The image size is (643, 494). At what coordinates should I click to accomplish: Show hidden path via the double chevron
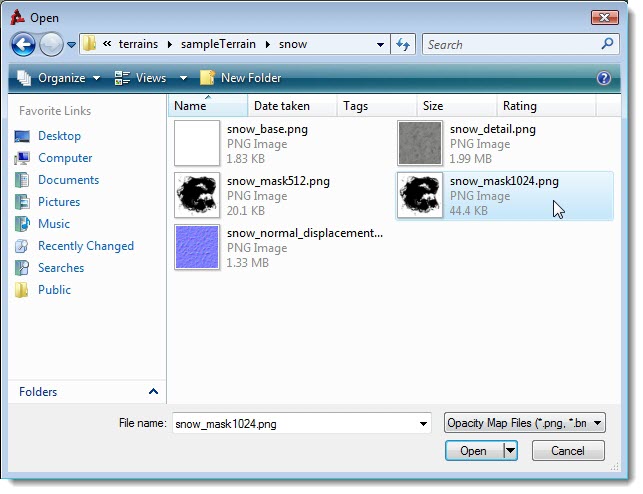pos(107,43)
